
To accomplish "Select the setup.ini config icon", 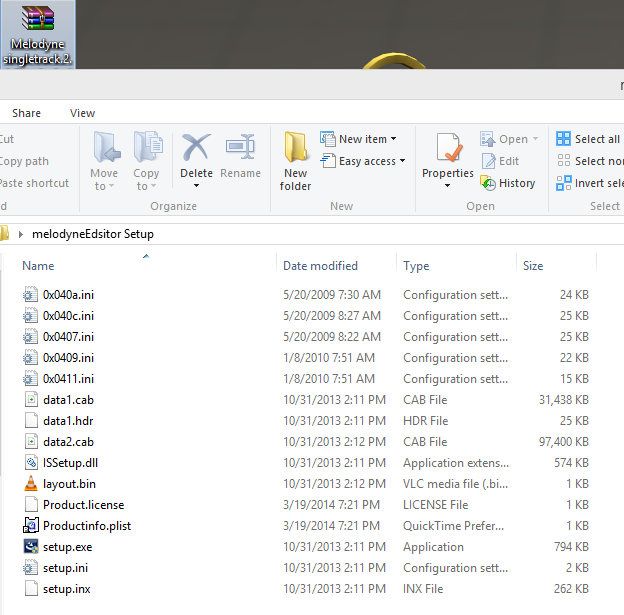I will pos(30,568).
